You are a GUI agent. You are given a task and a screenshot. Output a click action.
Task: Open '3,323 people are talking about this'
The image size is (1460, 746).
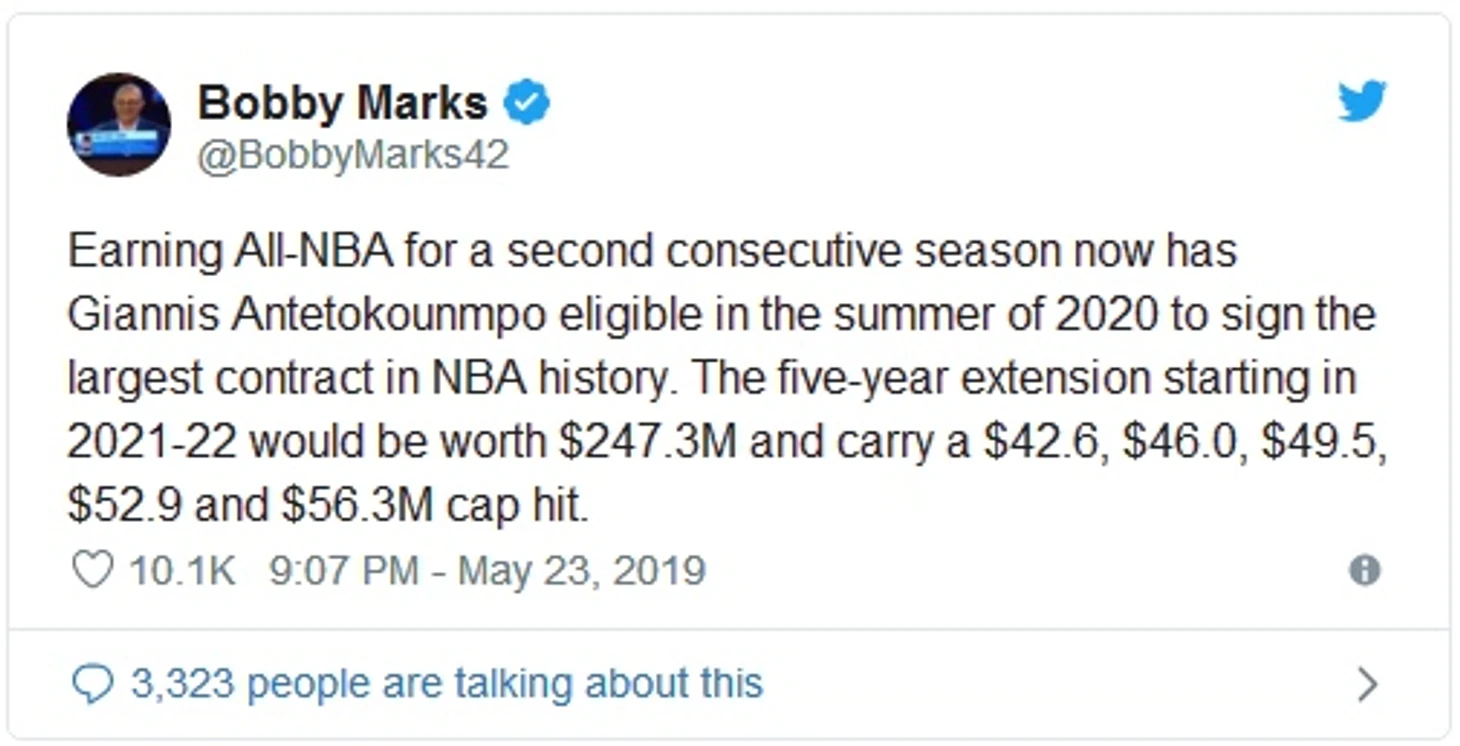[446, 684]
